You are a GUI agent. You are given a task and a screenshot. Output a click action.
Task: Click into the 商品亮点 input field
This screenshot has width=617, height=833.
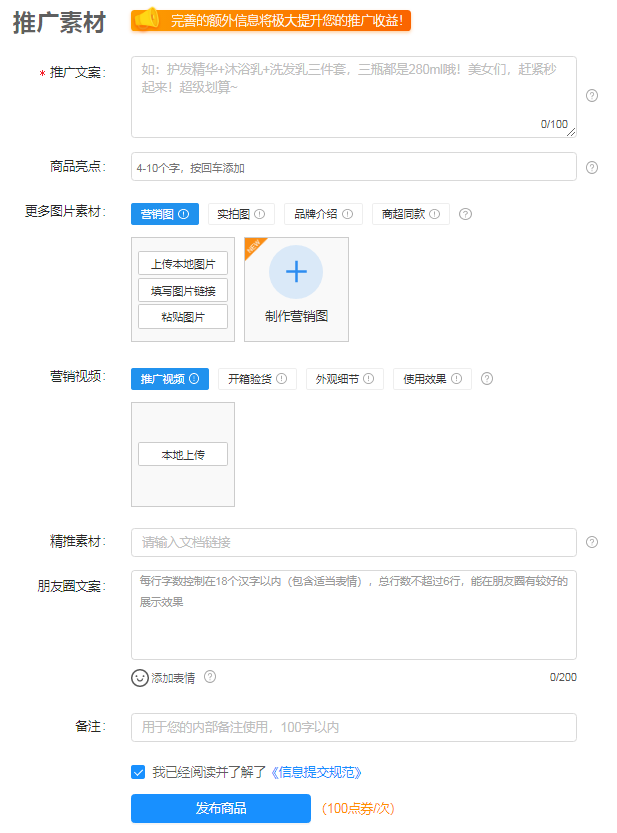point(353,167)
